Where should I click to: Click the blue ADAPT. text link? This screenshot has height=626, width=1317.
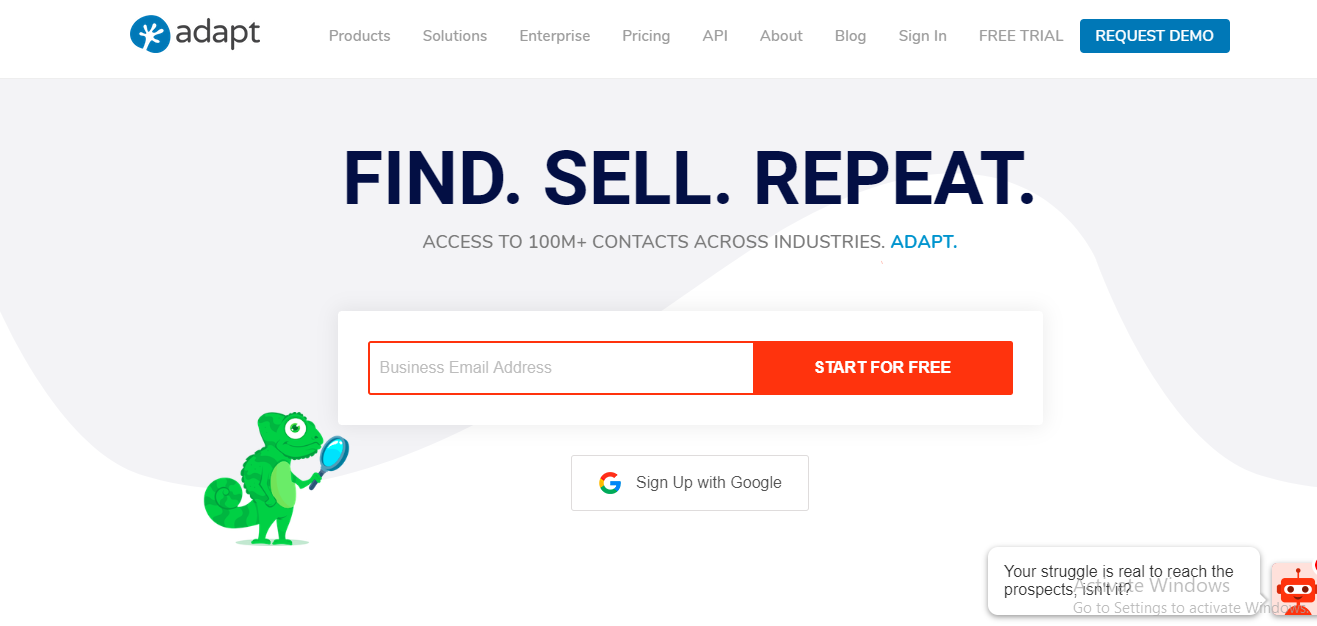click(x=924, y=242)
